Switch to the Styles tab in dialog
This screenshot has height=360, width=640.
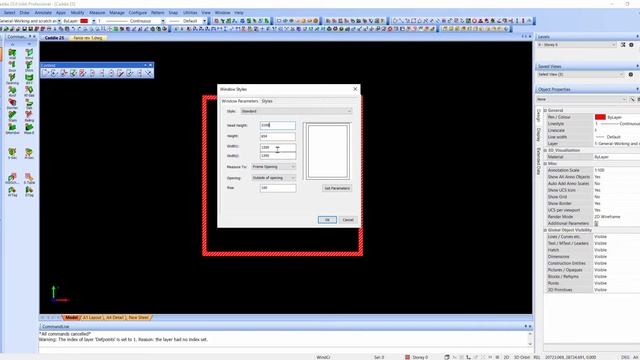pyautogui.click(x=267, y=101)
